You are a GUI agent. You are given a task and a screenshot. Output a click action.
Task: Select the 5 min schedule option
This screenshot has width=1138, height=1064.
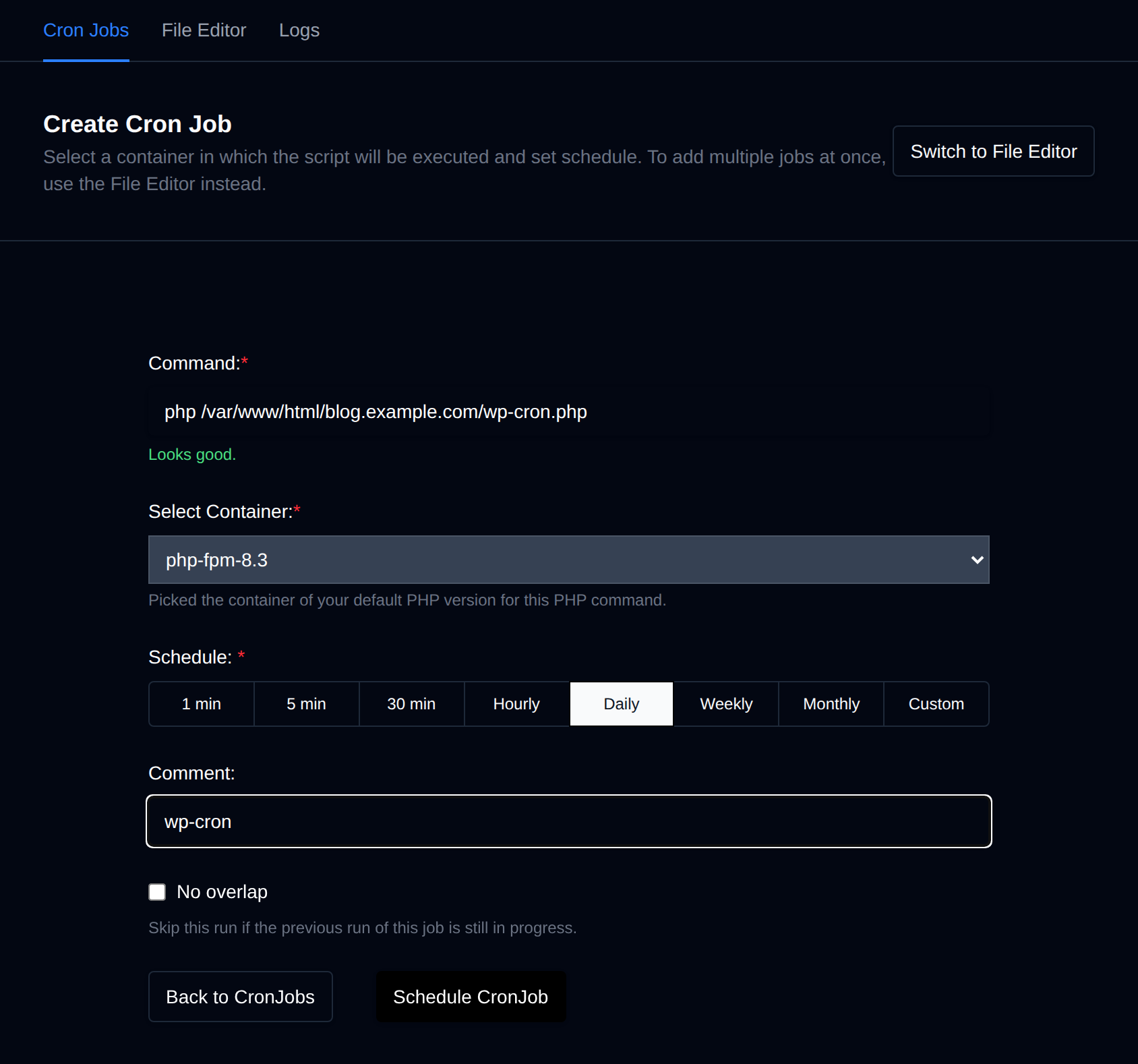pyautogui.click(x=306, y=704)
